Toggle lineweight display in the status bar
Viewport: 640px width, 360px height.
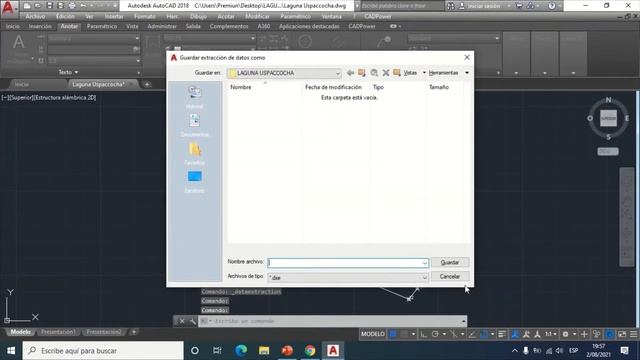point(502,334)
